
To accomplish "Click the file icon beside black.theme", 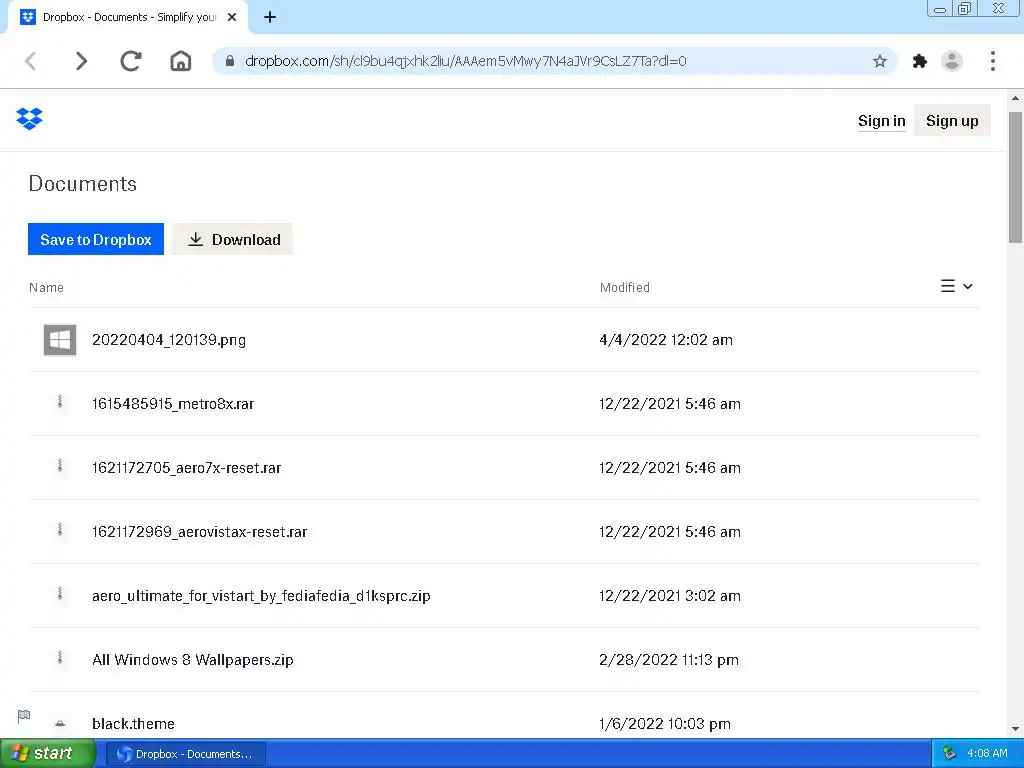I will point(60,723).
